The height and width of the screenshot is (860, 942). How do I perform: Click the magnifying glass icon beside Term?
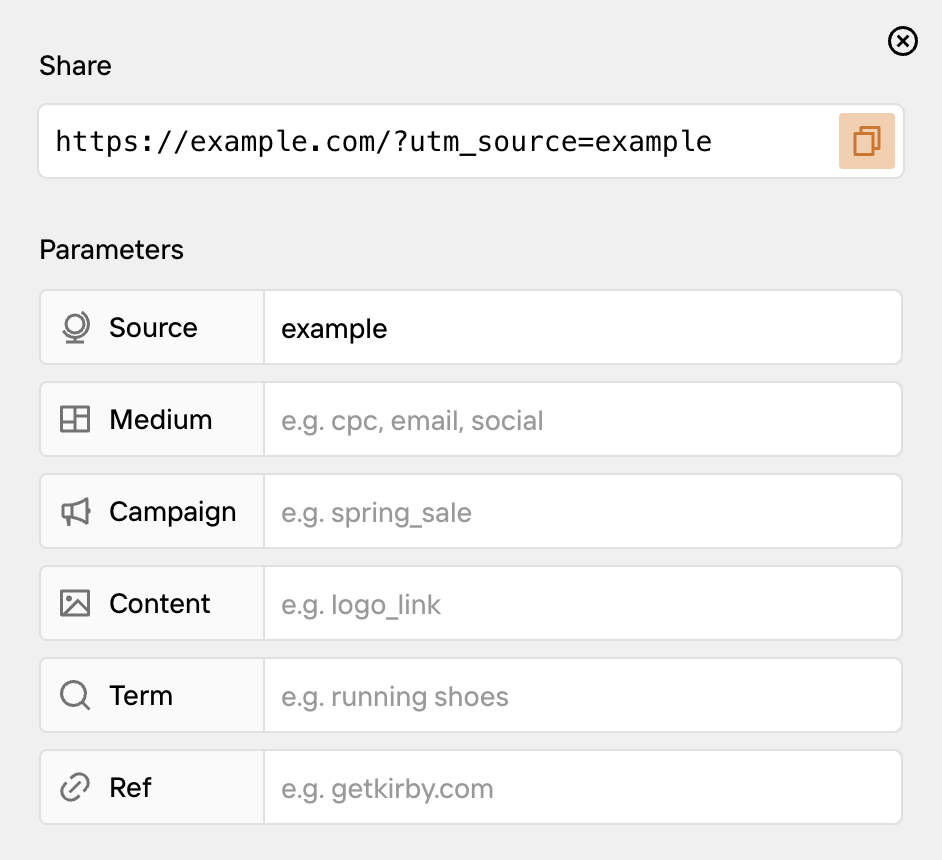[x=74, y=695]
